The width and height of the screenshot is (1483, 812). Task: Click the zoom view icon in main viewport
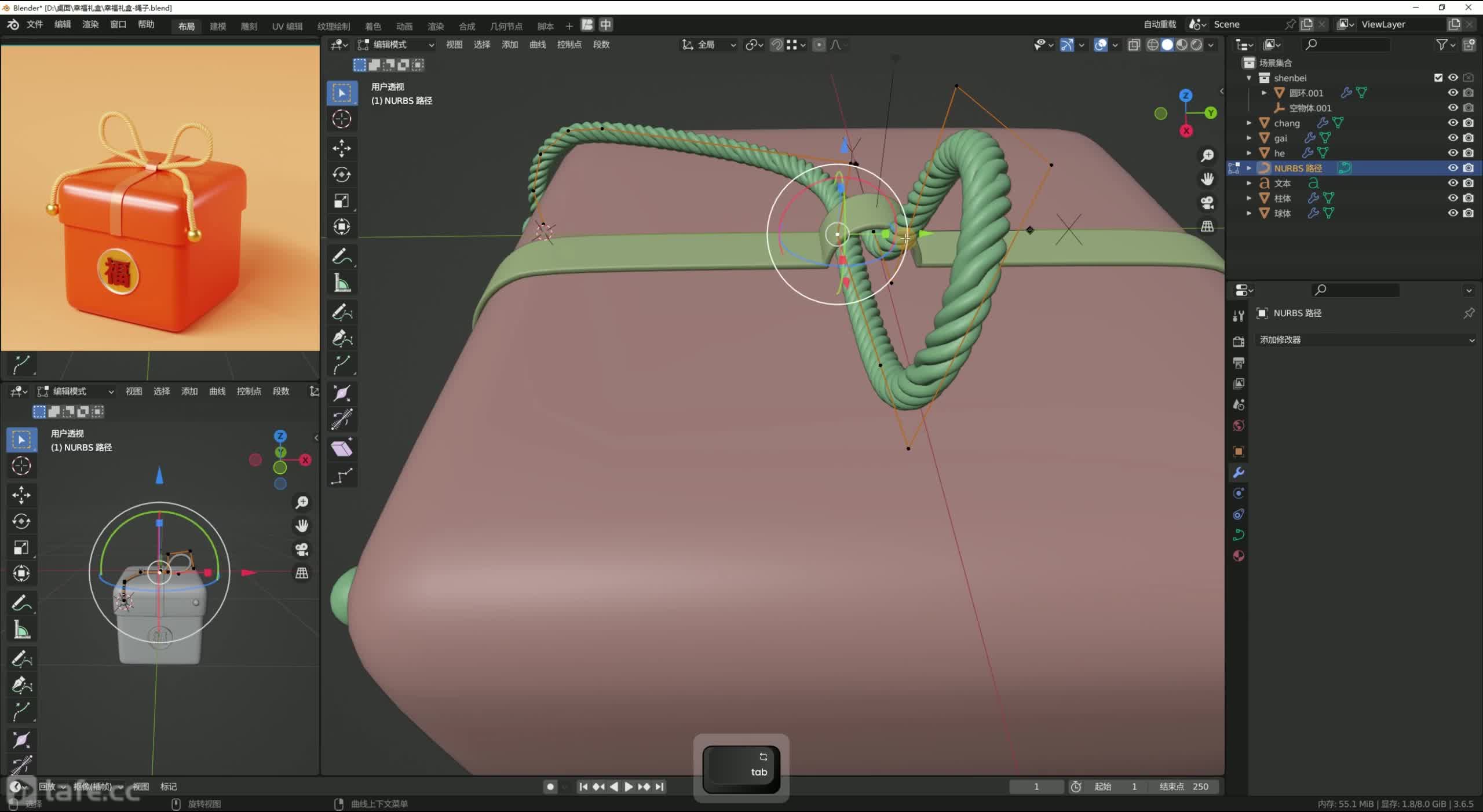coord(1207,156)
